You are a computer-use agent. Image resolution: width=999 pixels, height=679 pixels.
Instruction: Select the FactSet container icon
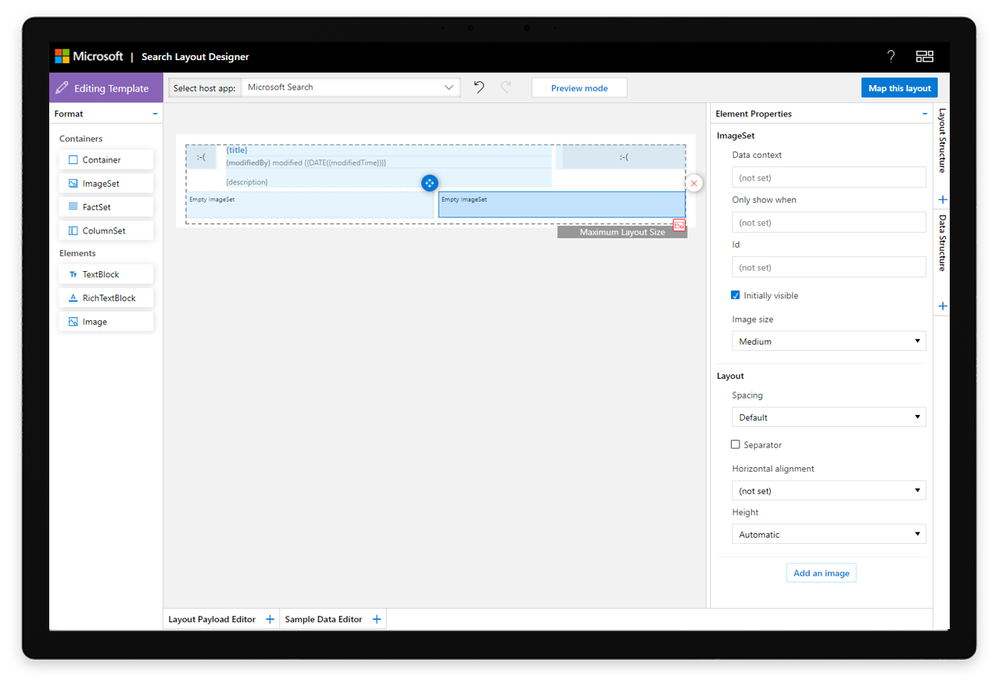[73, 207]
